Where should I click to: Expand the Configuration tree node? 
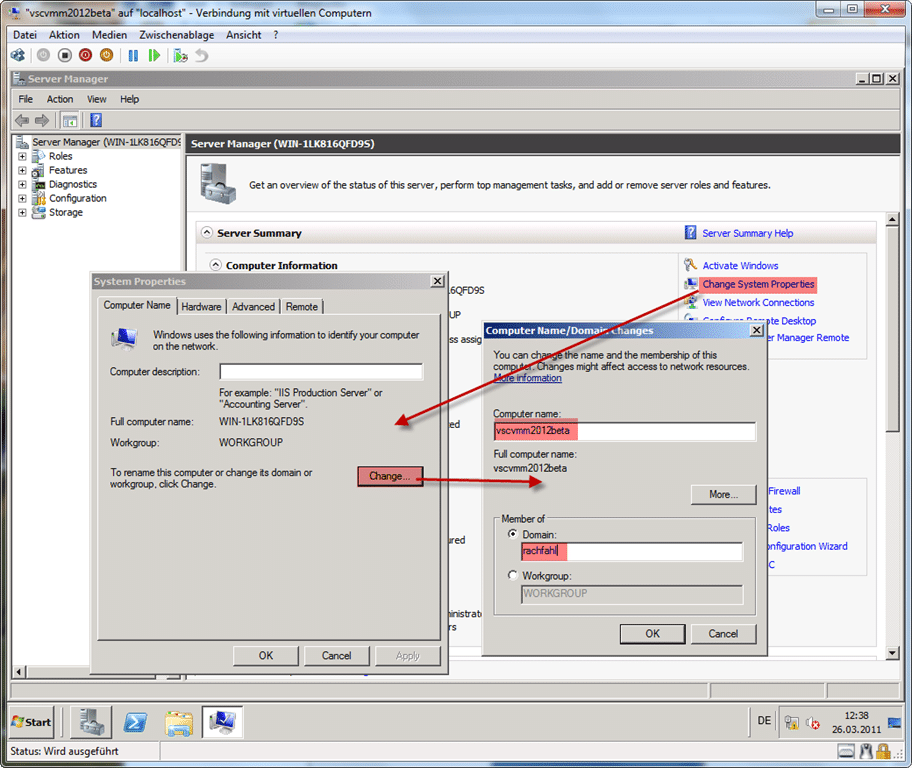(22, 198)
